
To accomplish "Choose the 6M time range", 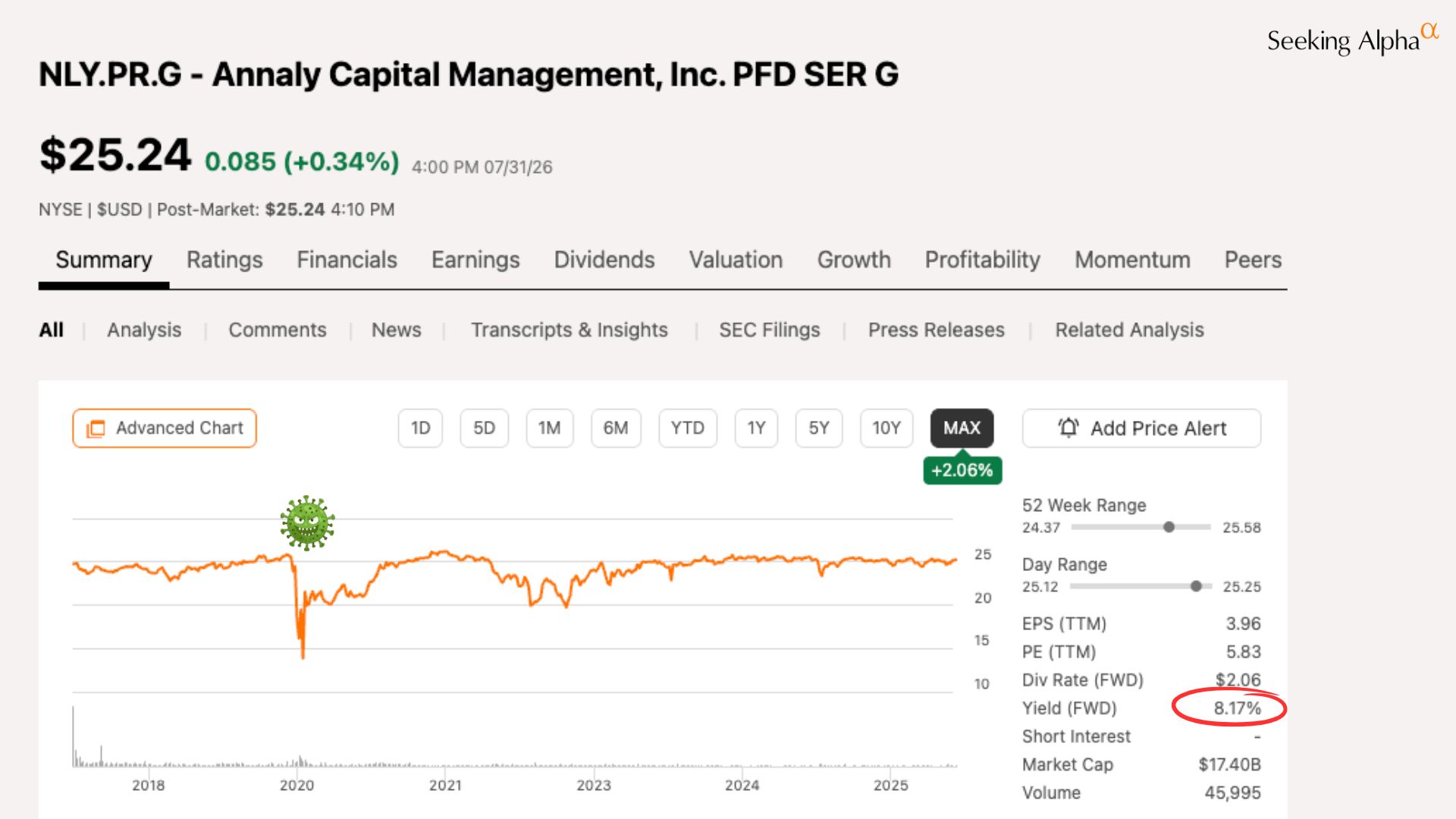I will coord(616,428).
